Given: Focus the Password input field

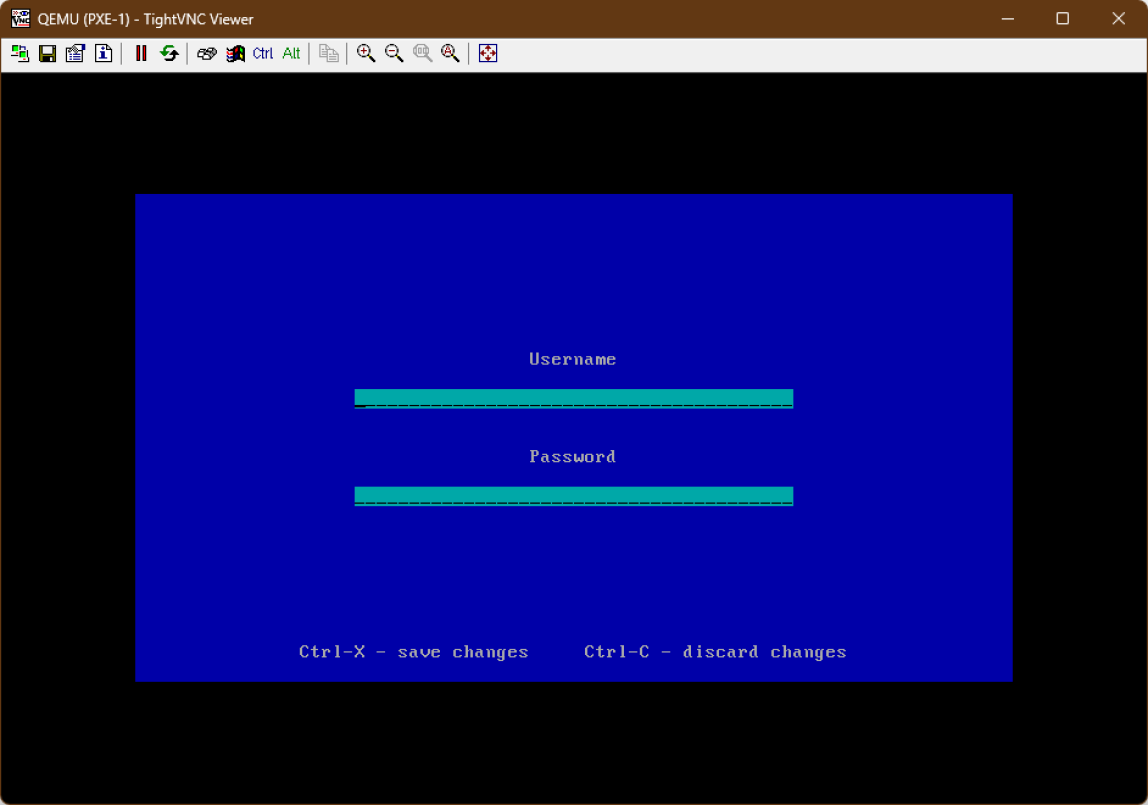Looking at the screenshot, I should tap(573, 496).
